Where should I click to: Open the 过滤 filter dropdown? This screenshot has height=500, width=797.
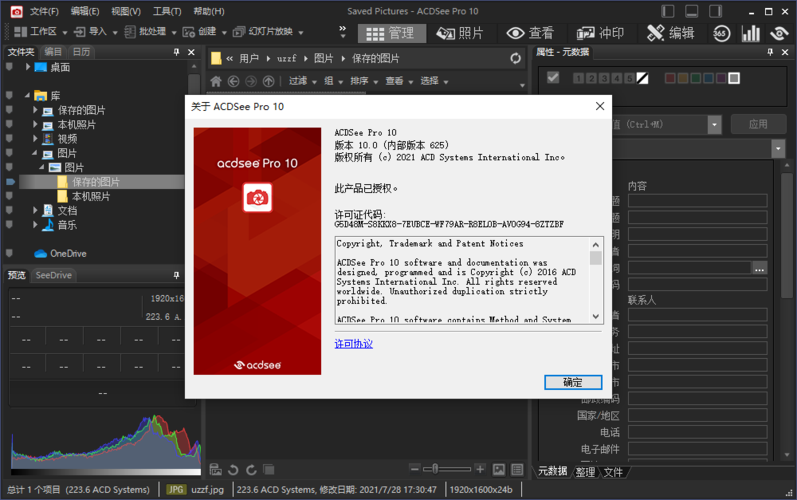[x=302, y=81]
